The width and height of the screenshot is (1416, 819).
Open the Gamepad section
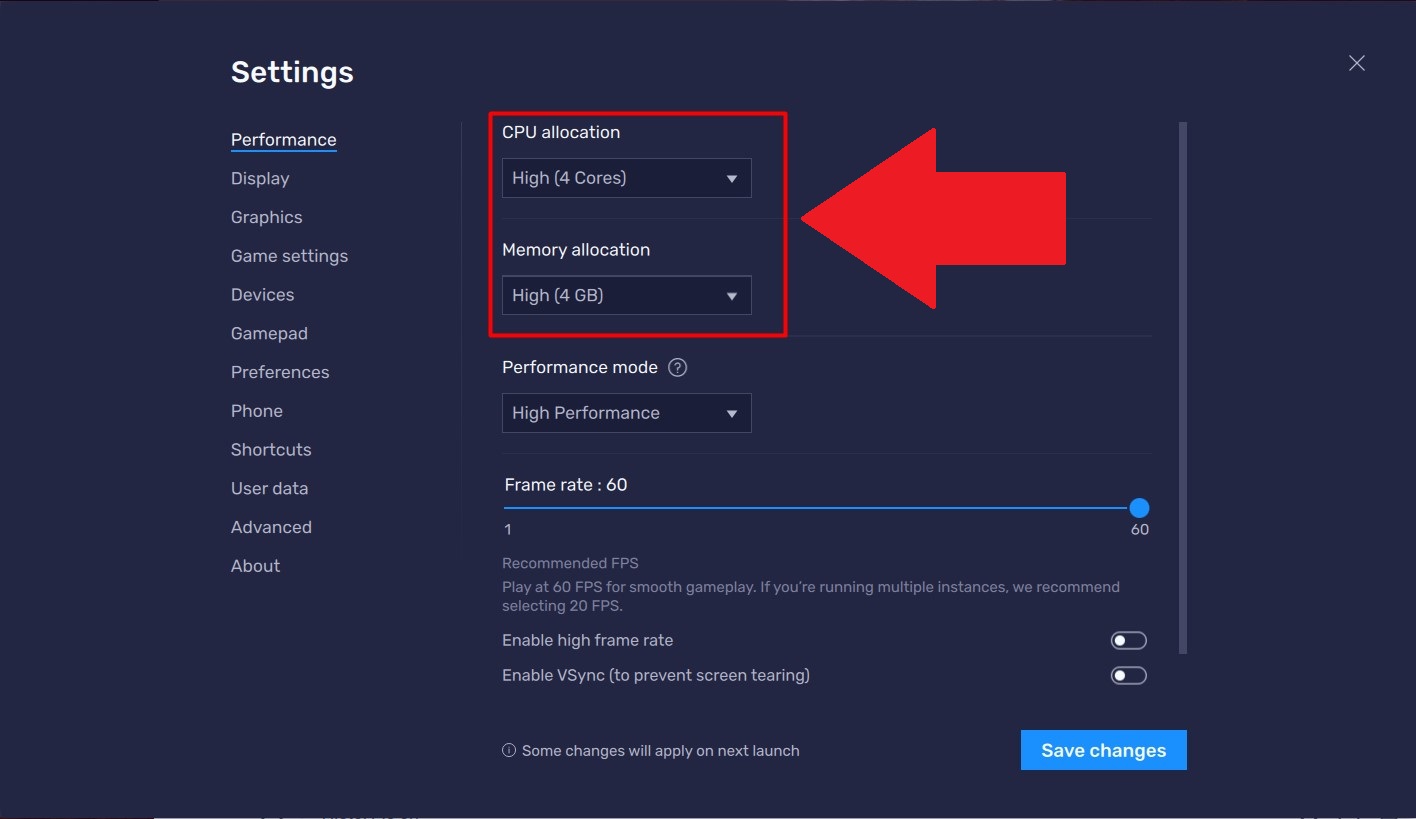point(269,333)
